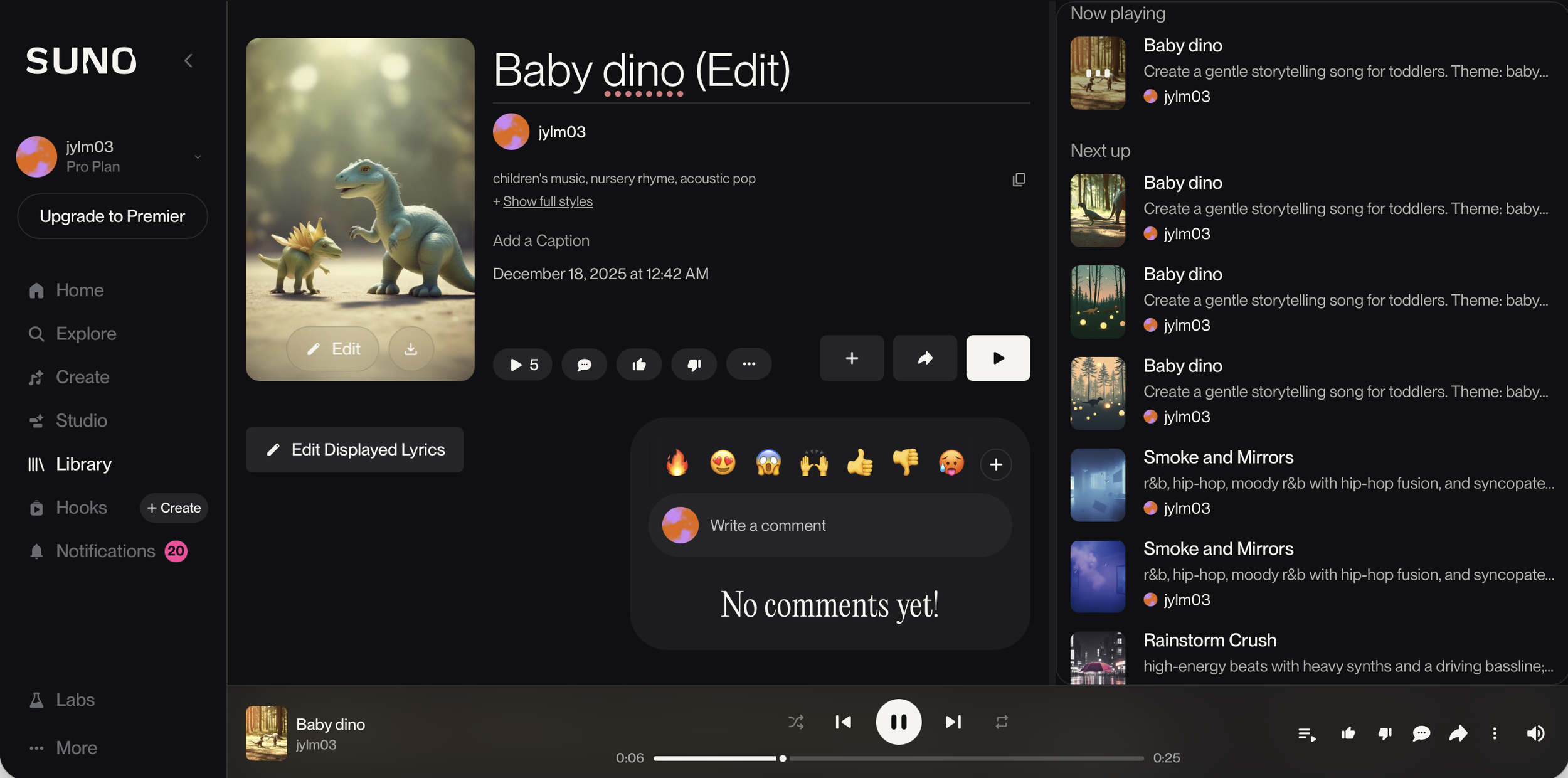1568x778 pixels.
Task: Toggle thumbs up on the song page
Action: [638, 365]
